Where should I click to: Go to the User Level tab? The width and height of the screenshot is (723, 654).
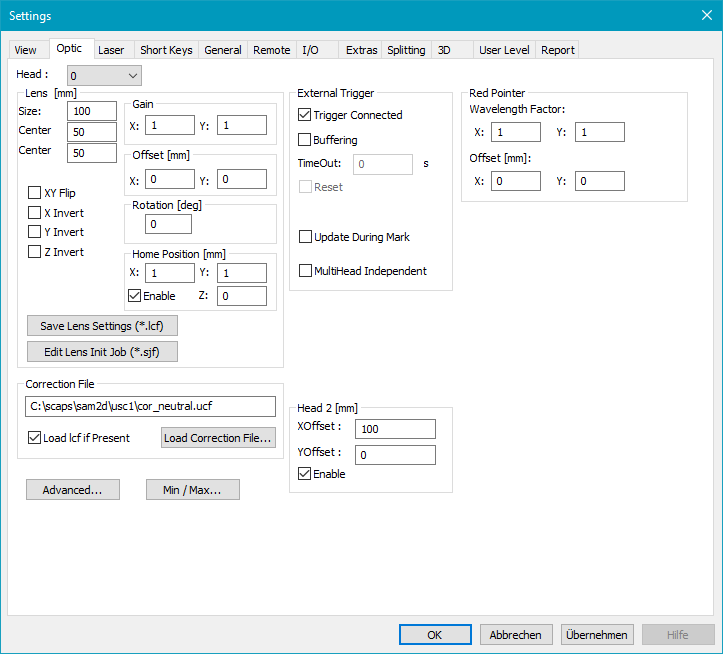(x=504, y=50)
